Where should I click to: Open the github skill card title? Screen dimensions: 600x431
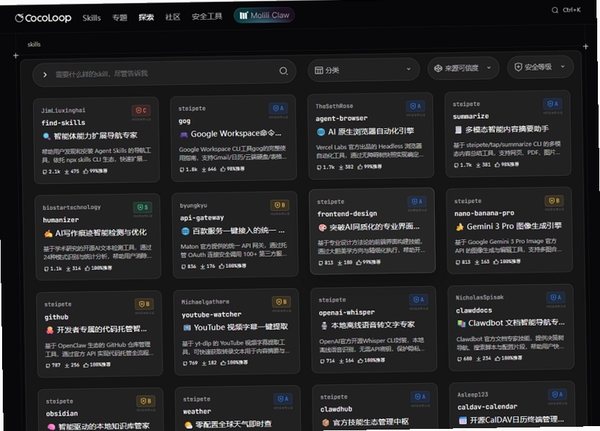tap(56, 317)
